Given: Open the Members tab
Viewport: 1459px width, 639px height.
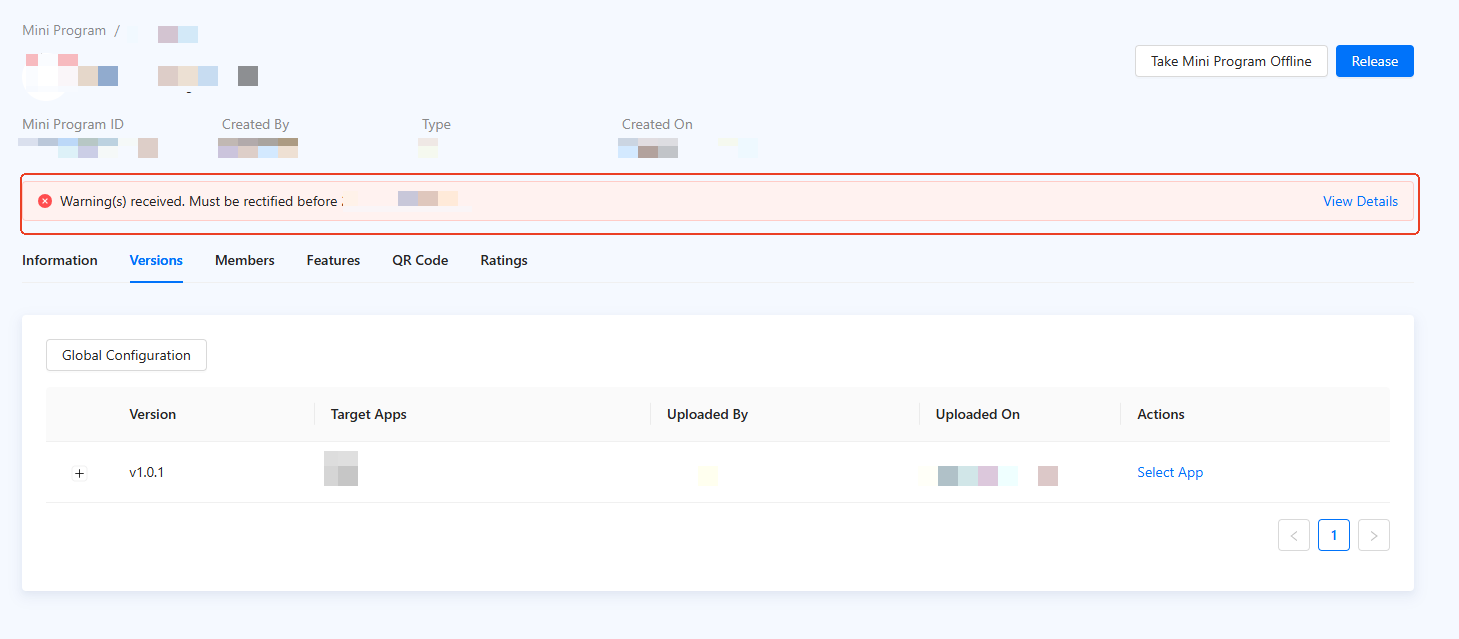Looking at the screenshot, I should (244, 260).
